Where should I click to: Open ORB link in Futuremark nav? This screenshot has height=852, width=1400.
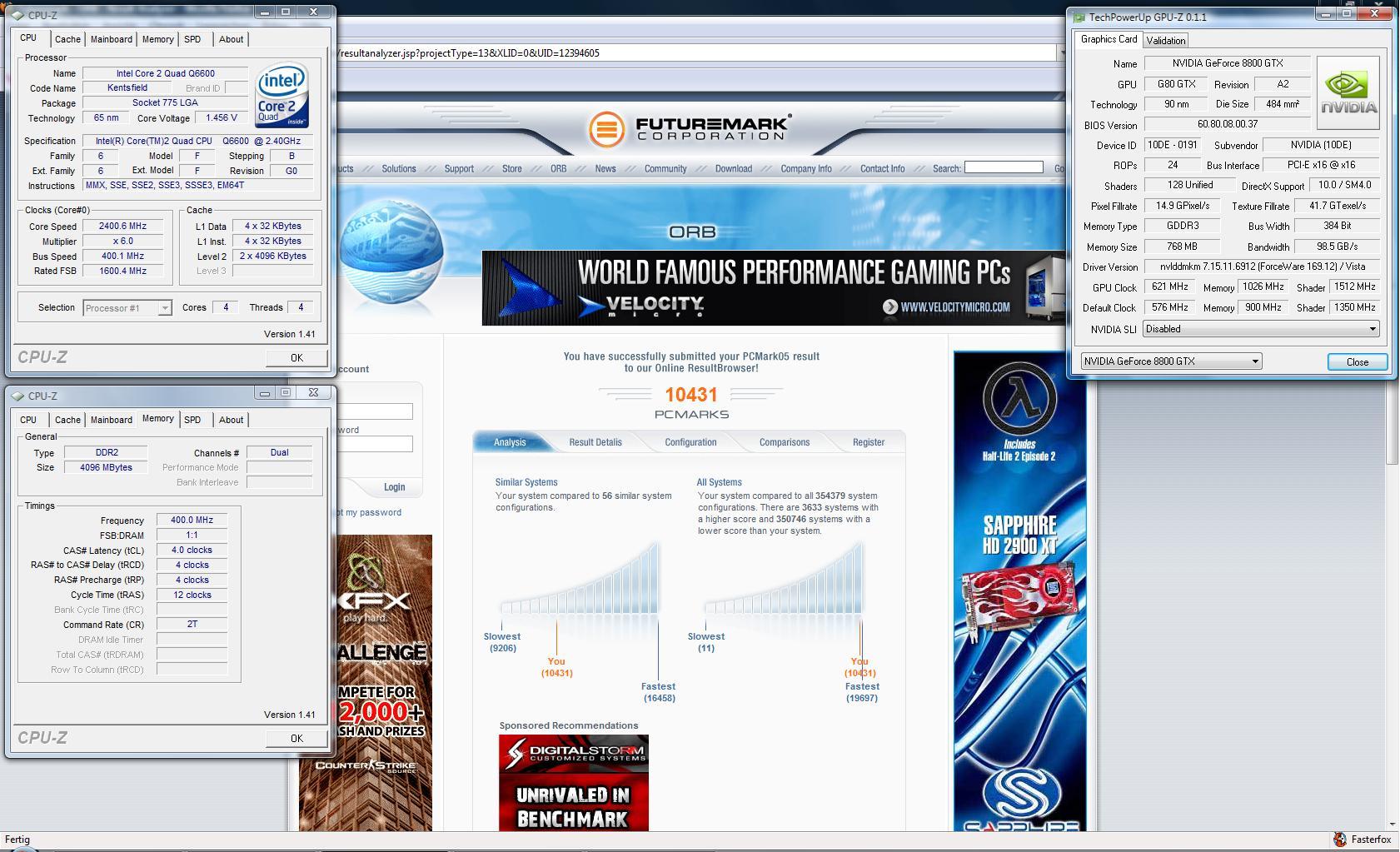point(558,168)
